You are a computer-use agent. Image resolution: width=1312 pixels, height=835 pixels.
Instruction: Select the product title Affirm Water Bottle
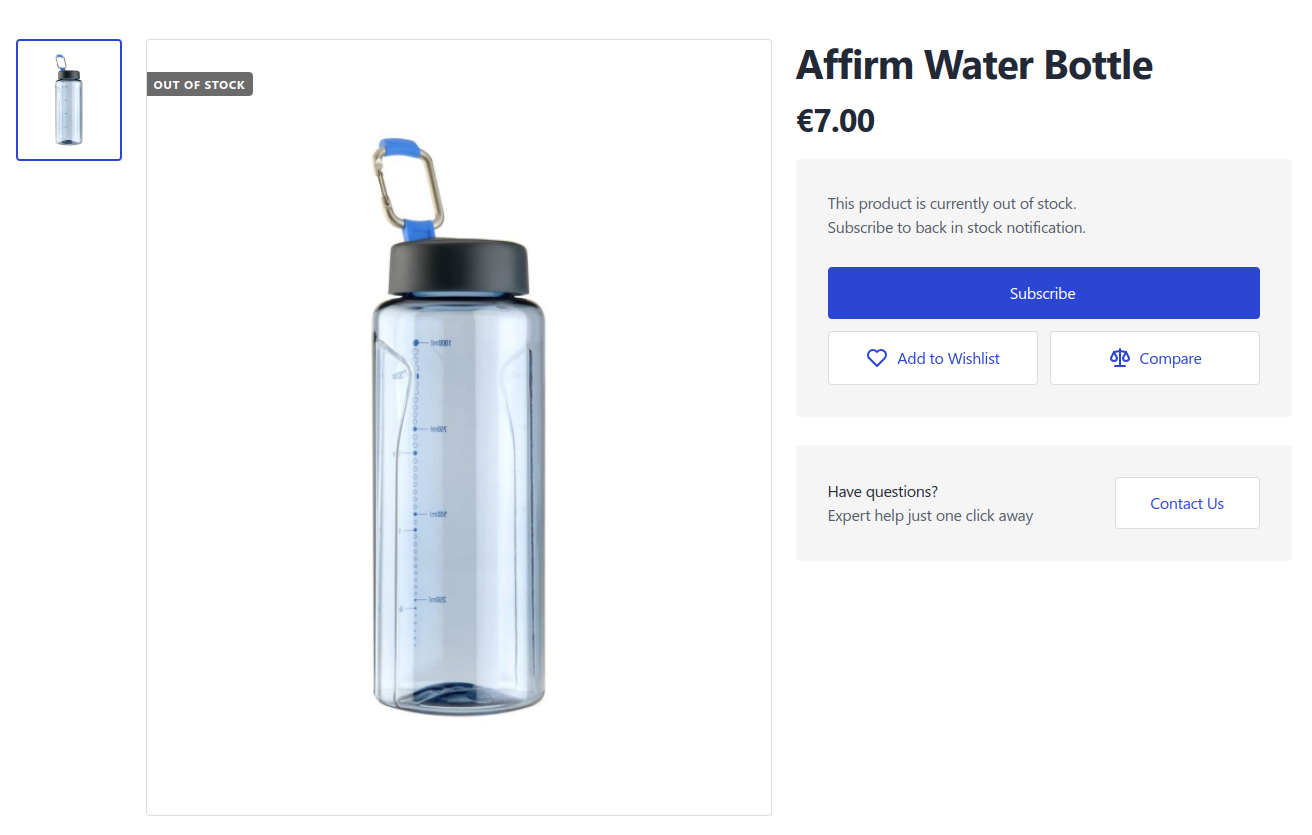pos(975,64)
